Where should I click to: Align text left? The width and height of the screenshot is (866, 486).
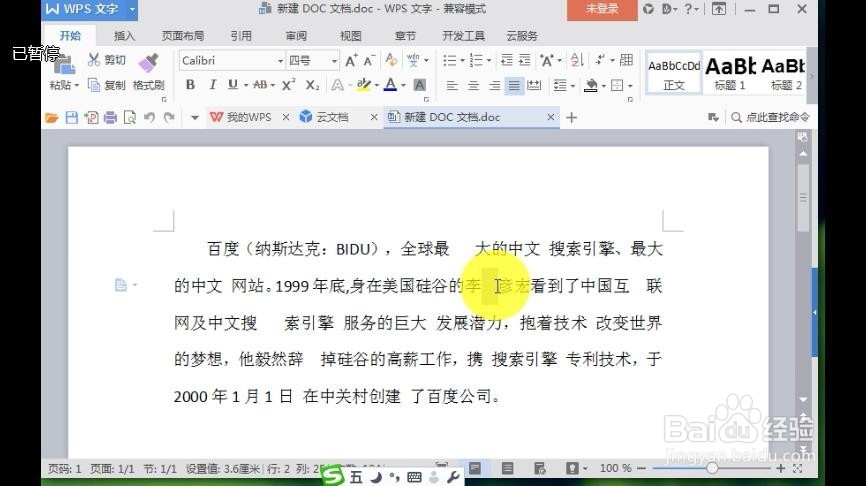click(x=452, y=86)
